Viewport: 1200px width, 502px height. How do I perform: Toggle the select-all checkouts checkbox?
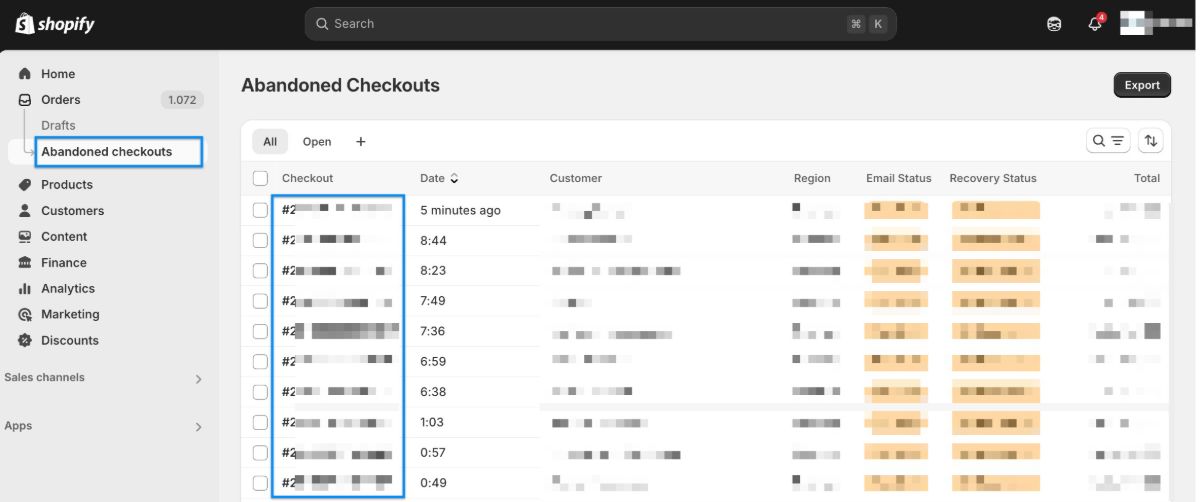[x=261, y=178]
